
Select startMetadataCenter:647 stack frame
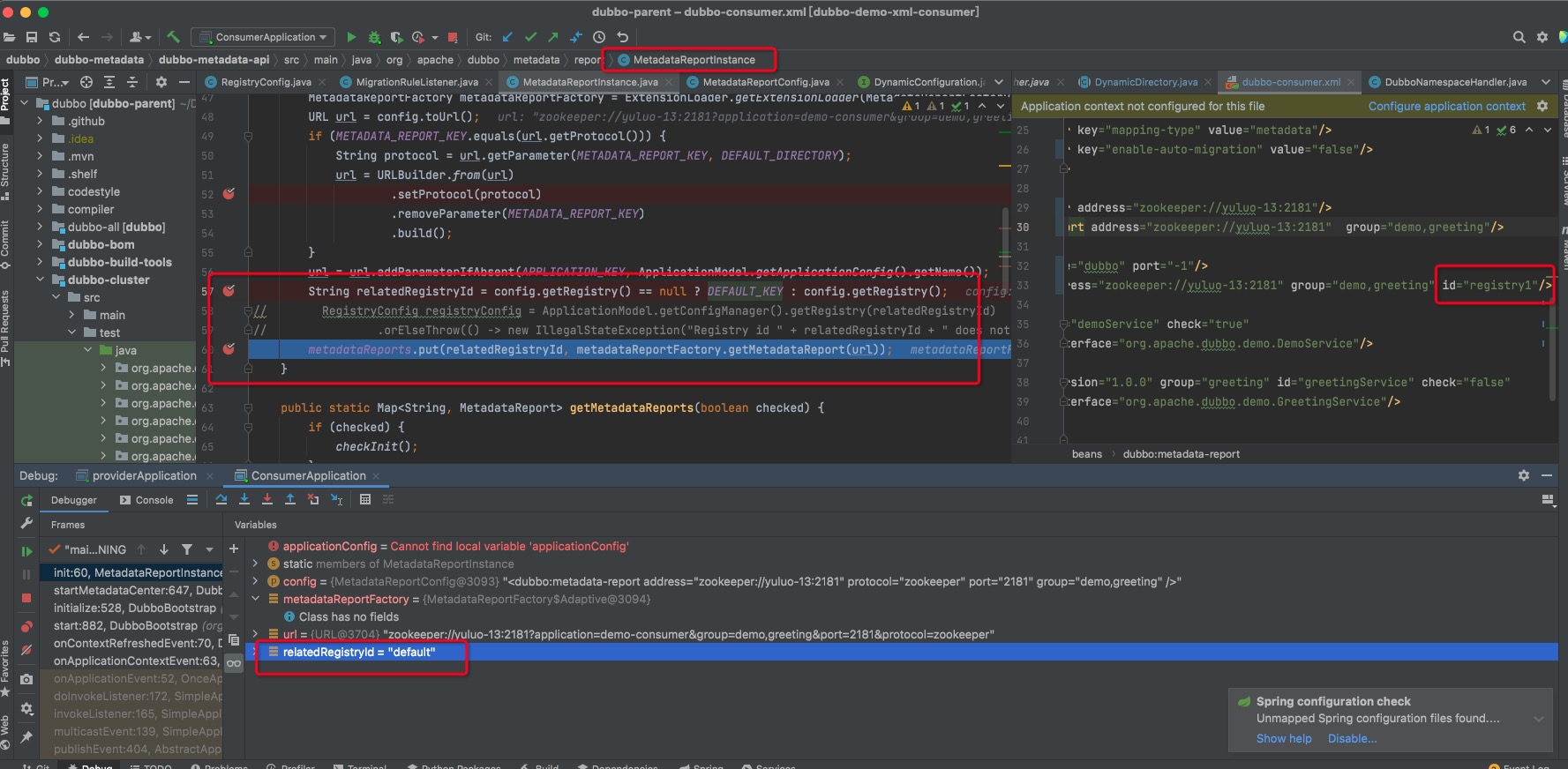(x=138, y=590)
